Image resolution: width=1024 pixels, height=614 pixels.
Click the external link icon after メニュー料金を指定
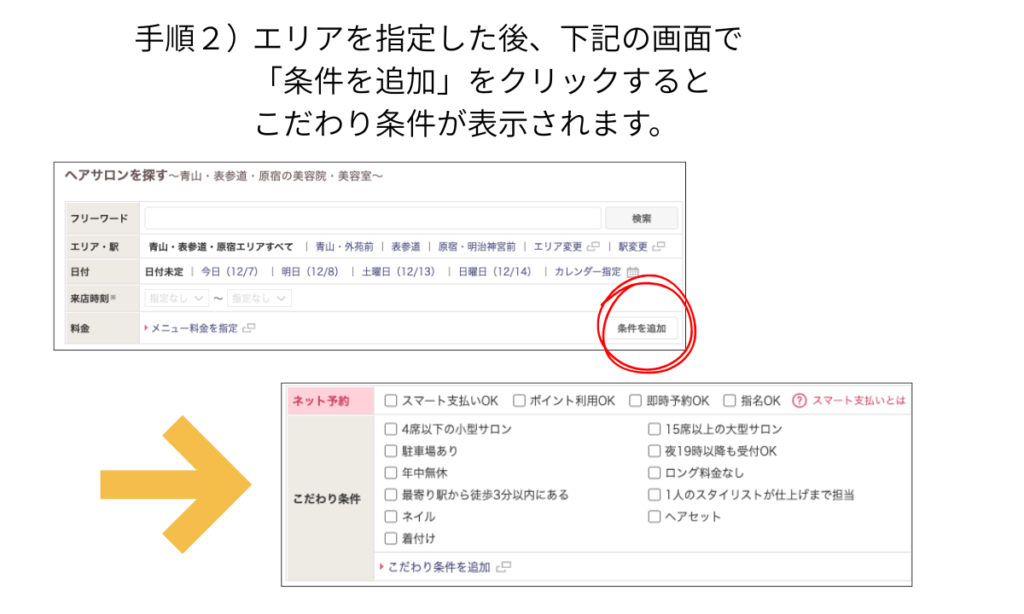click(x=251, y=327)
